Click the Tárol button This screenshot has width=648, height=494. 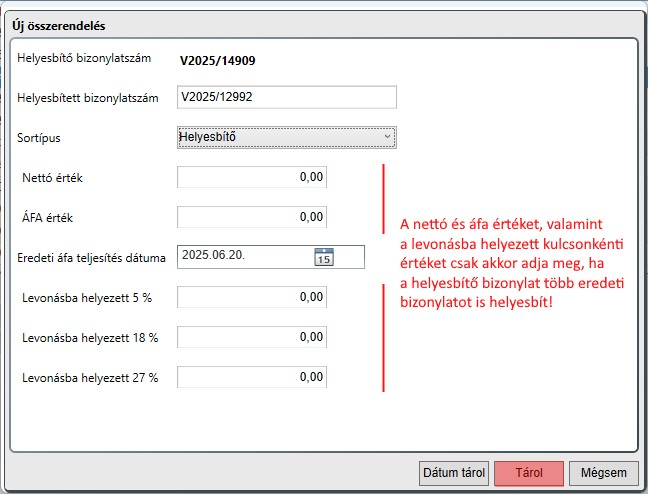(x=529, y=473)
